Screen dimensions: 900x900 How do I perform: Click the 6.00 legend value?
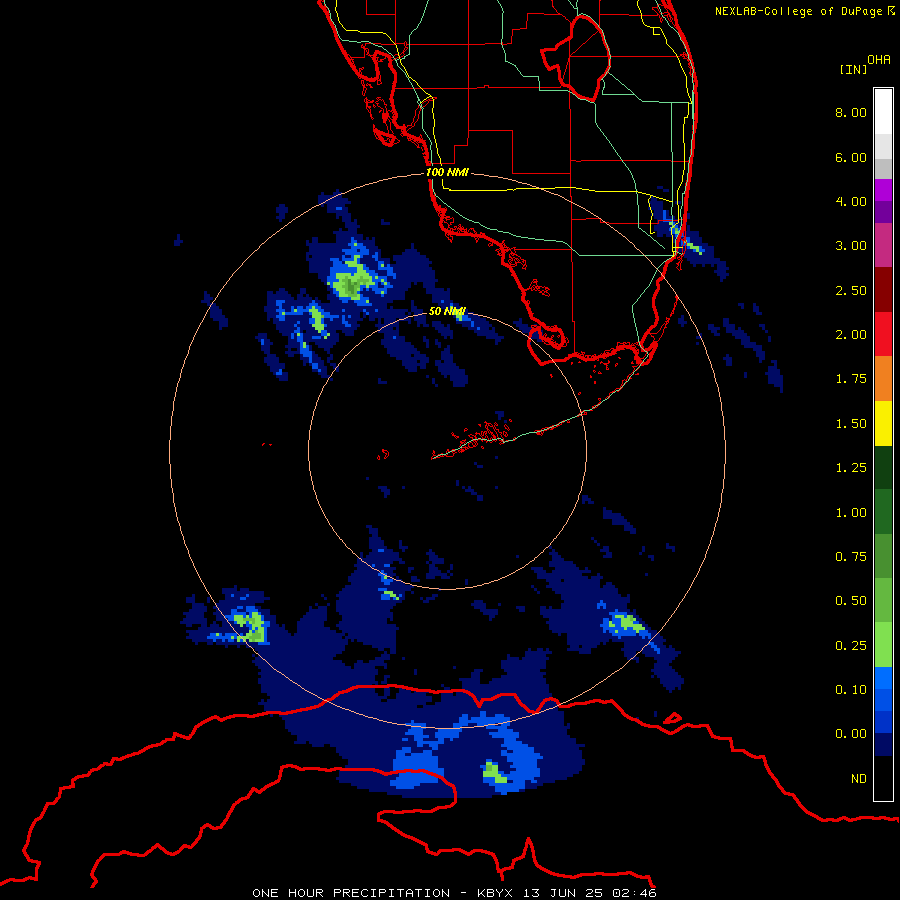(x=851, y=157)
